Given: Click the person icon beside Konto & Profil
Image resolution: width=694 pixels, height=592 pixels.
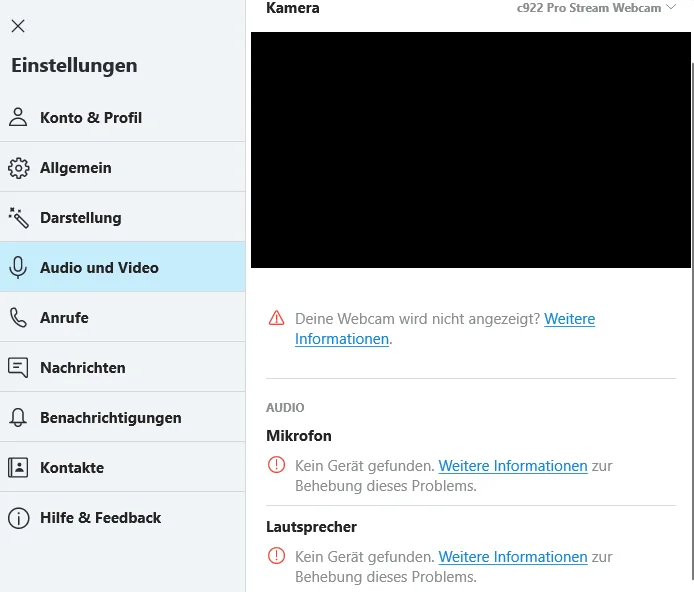Looking at the screenshot, I should pos(18,117).
